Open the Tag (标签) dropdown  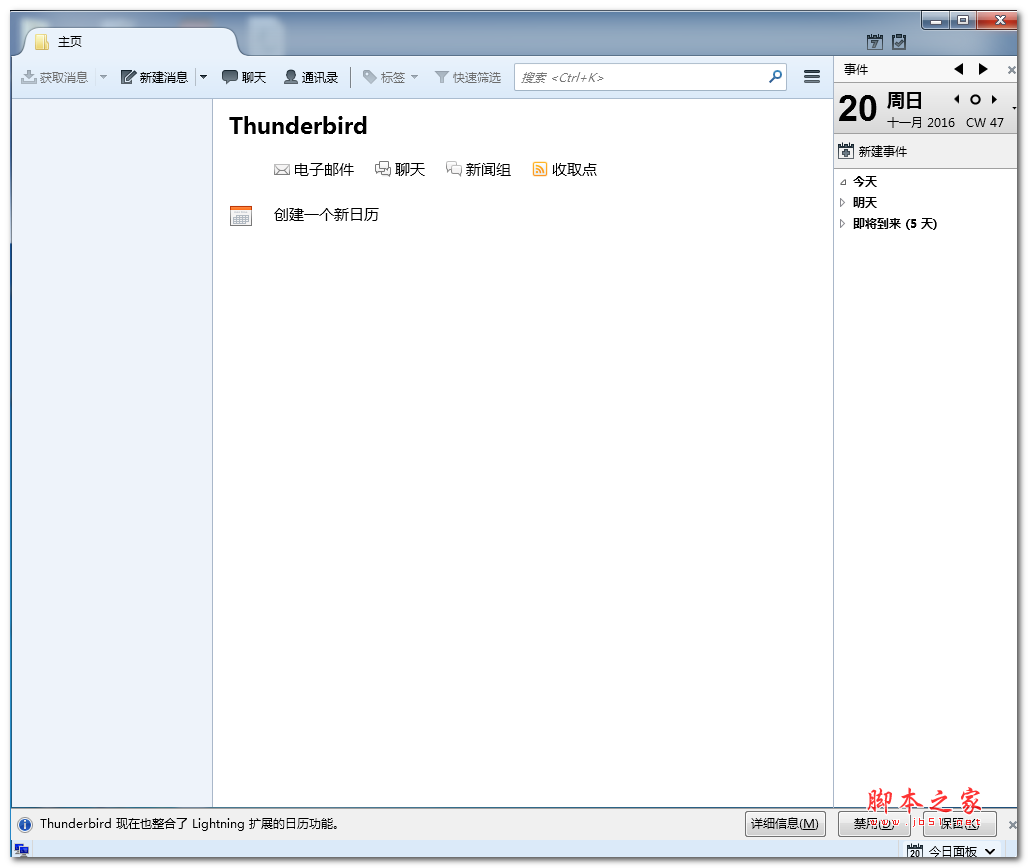tap(391, 77)
